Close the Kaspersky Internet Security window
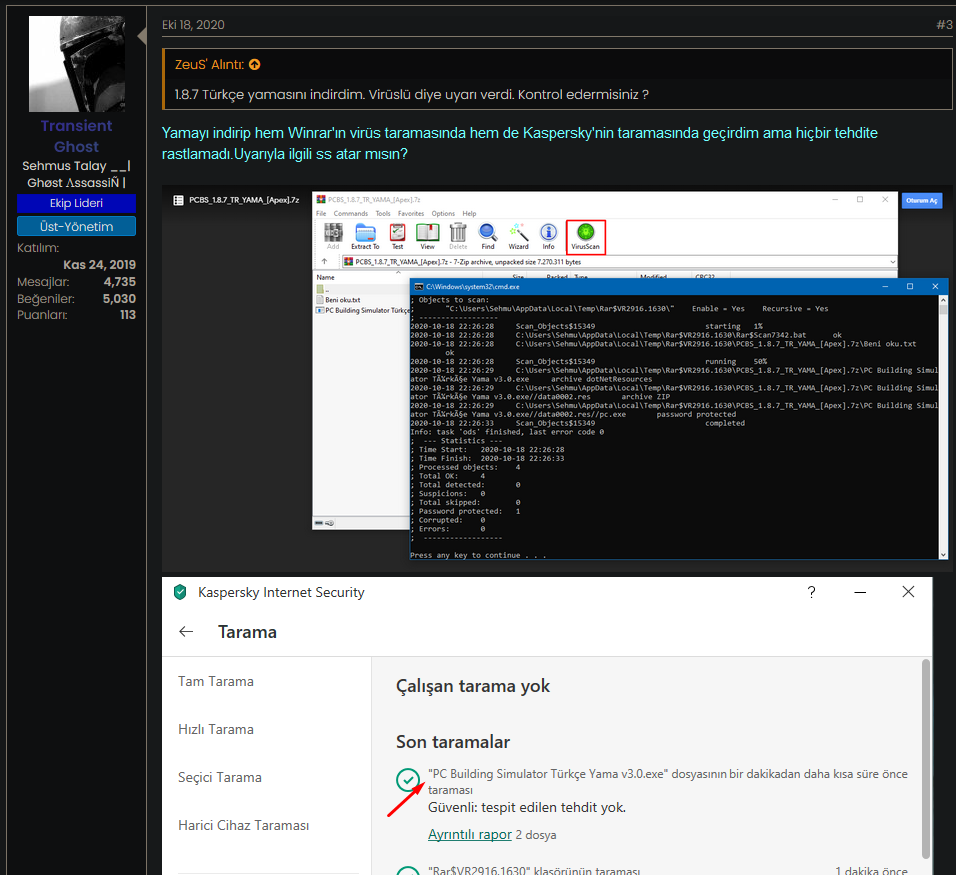The image size is (956, 875). click(x=908, y=591)
